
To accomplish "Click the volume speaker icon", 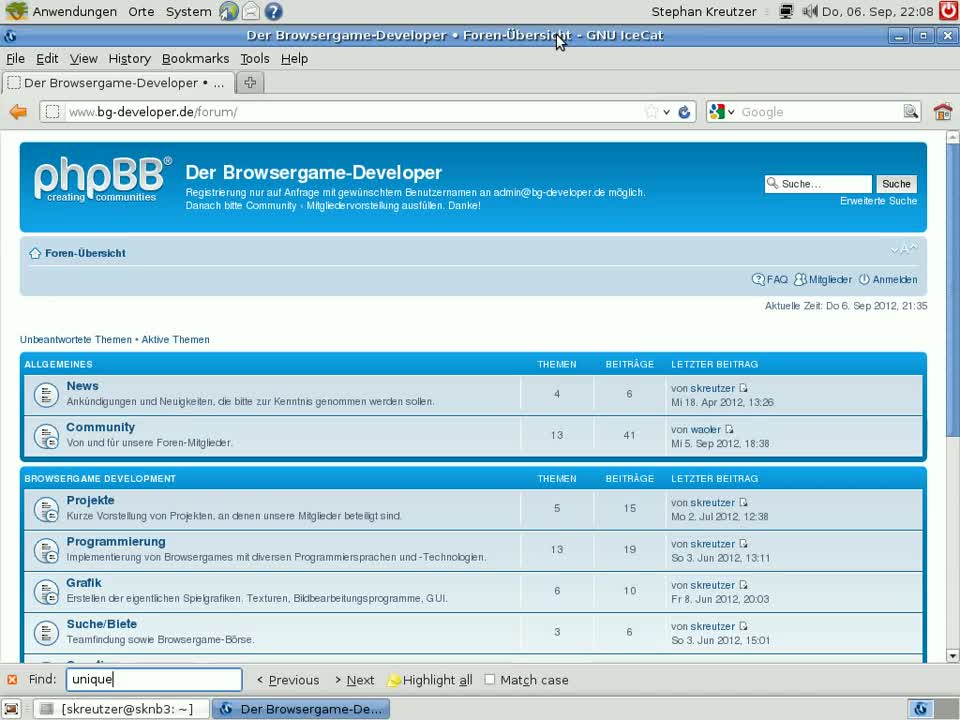I will 809,11.
